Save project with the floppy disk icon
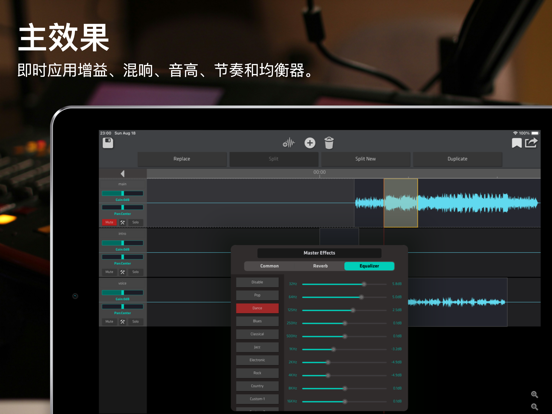Image resolution: width=552 pixels, height=414 pixels. pos(108,143)
